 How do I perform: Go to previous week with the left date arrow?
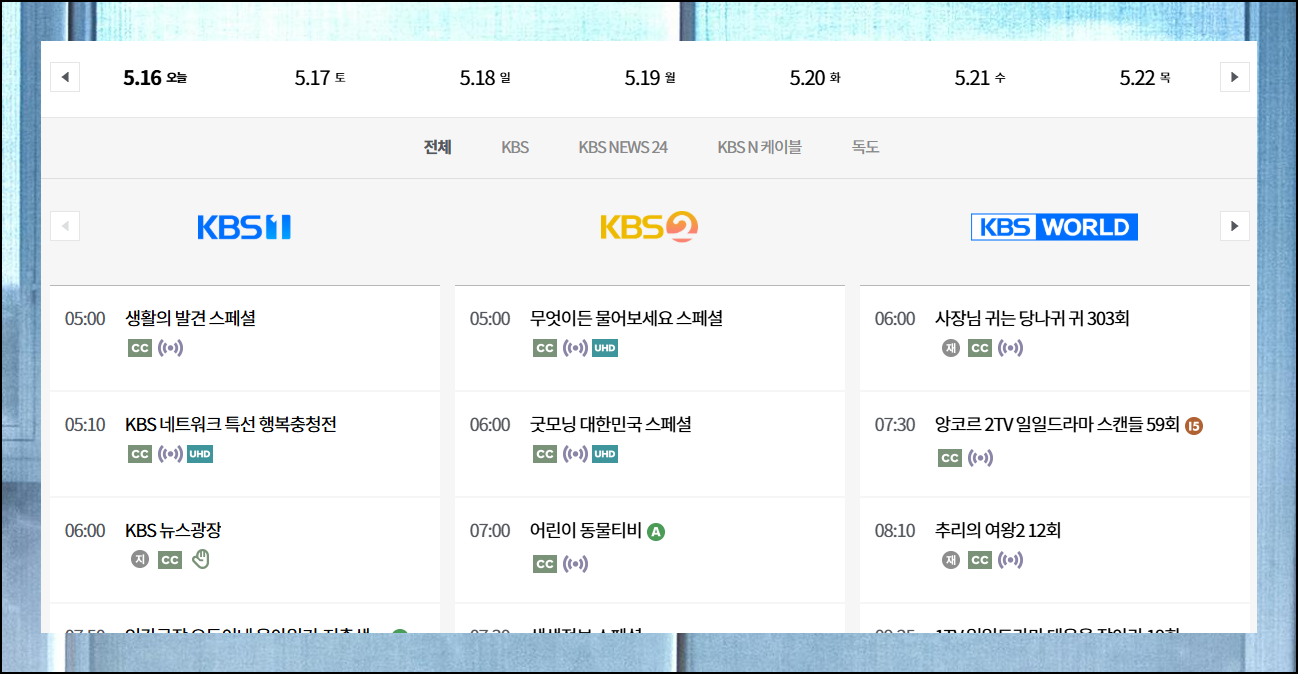[65, 77]
